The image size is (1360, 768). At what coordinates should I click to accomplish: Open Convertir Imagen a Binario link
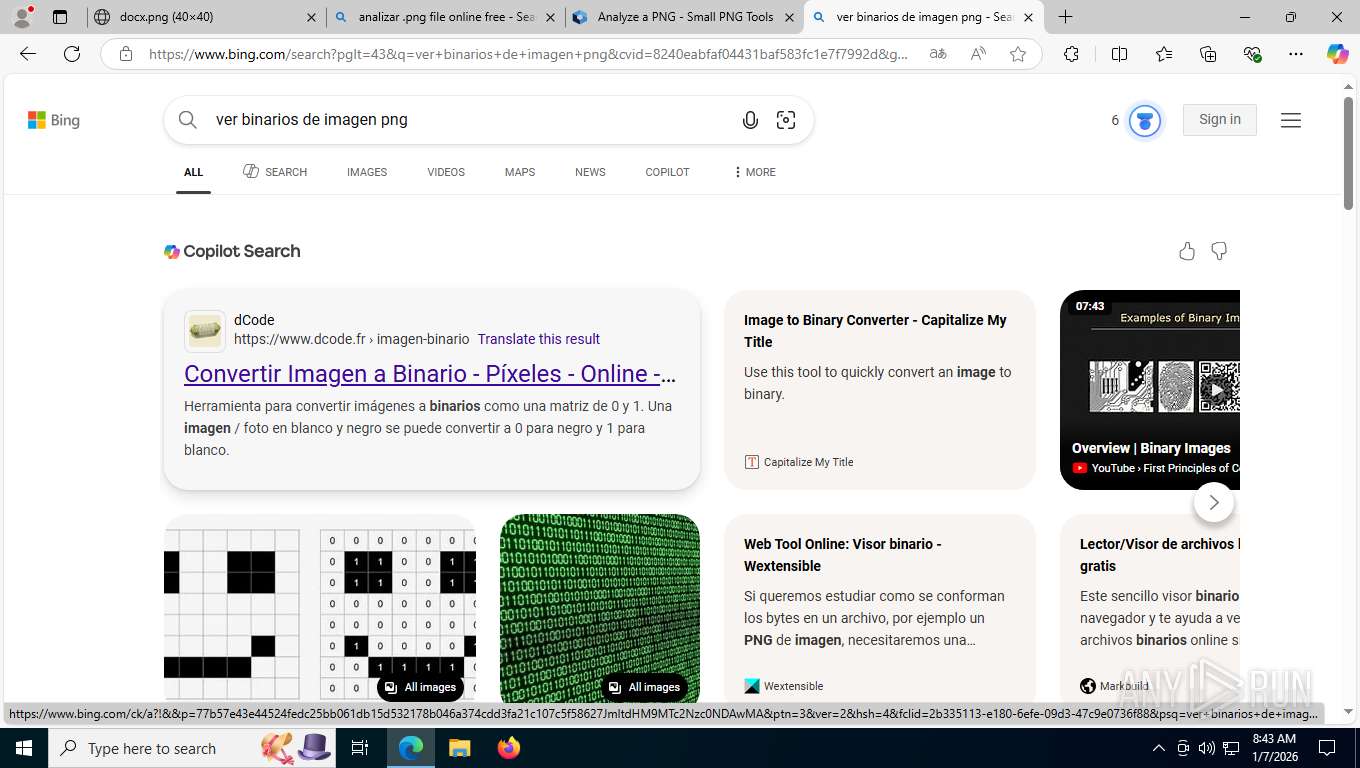coord(430,374)
